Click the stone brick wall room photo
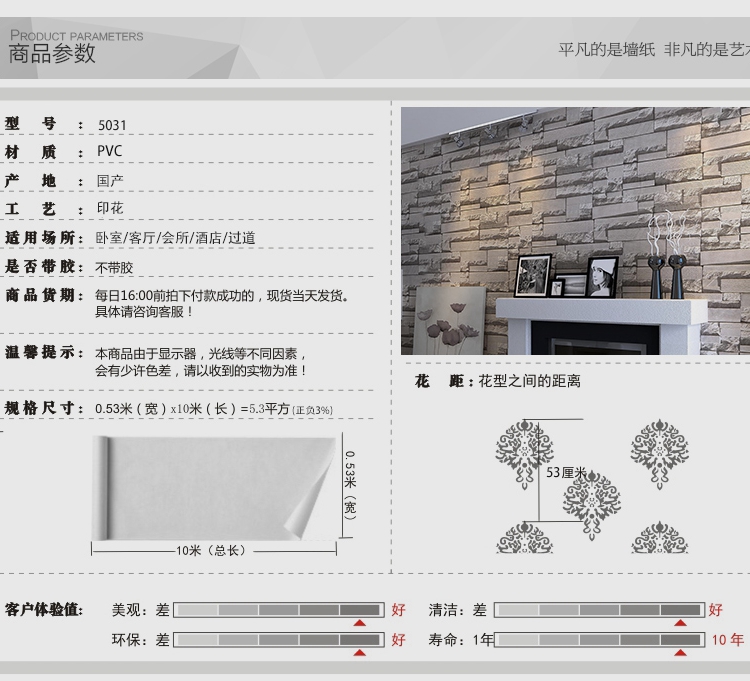 pyautogui.click(x=575, y=231)
